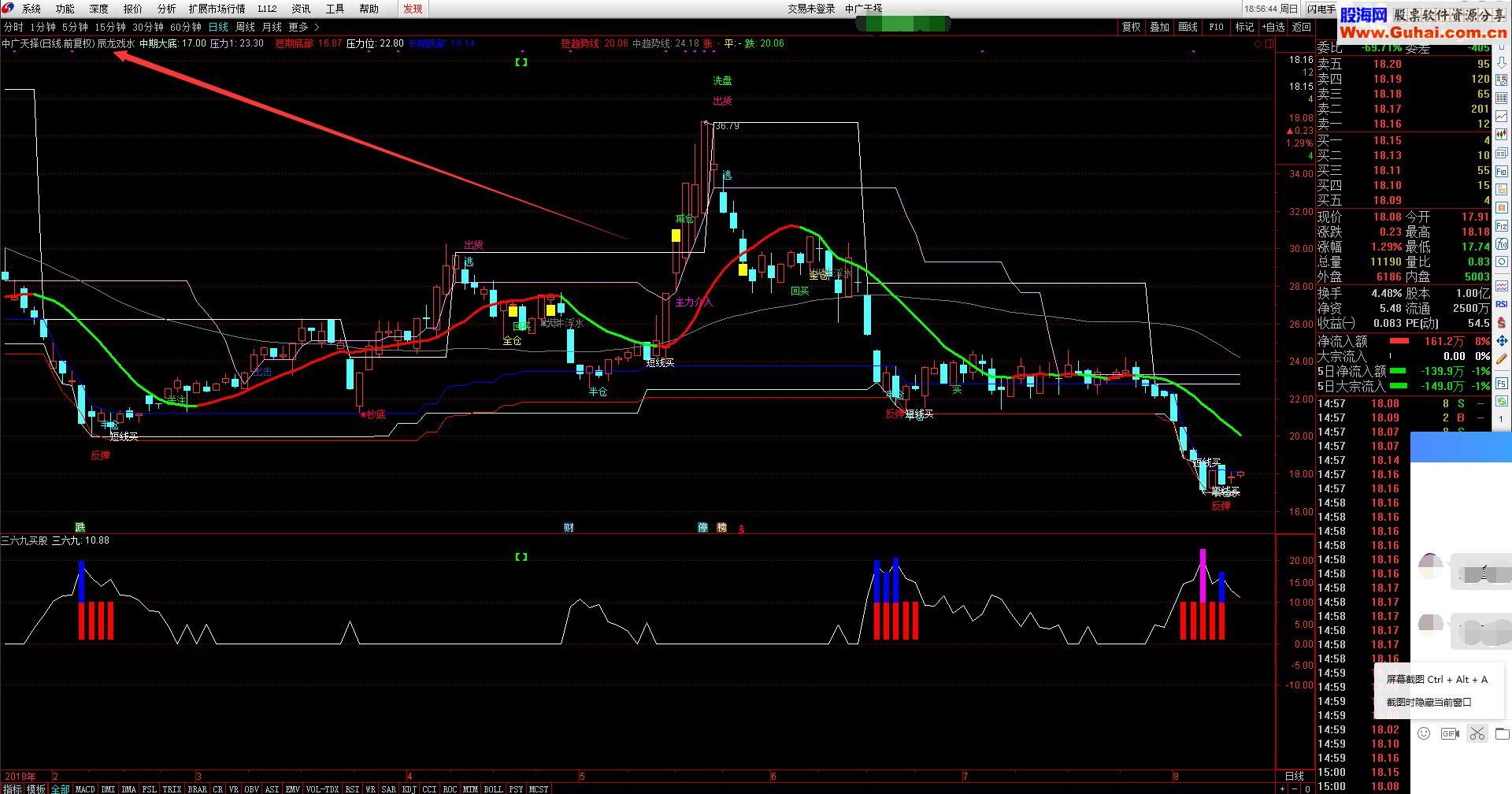This screenshot has width=1512, height=794.
Task: Open the 扩展市场行情 menu
Action: click(x=217, y=9)
